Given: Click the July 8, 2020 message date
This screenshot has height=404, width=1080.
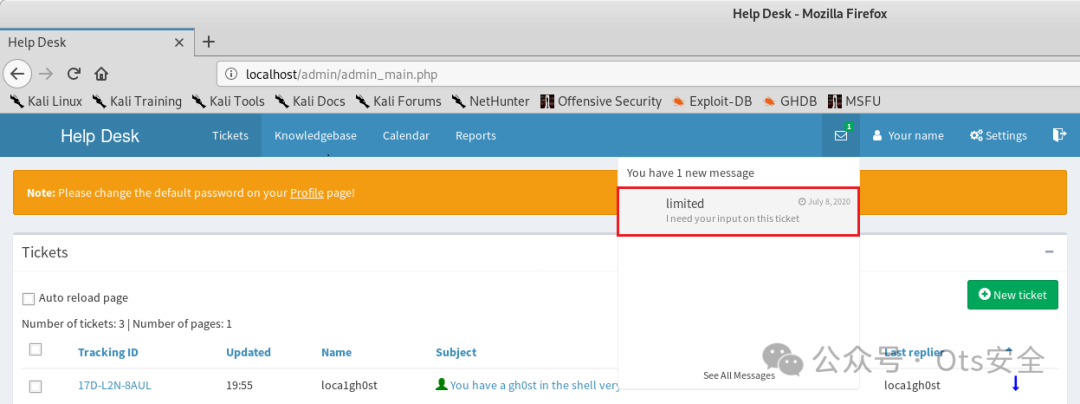Looking at the screenshot, I should [824, 202].
